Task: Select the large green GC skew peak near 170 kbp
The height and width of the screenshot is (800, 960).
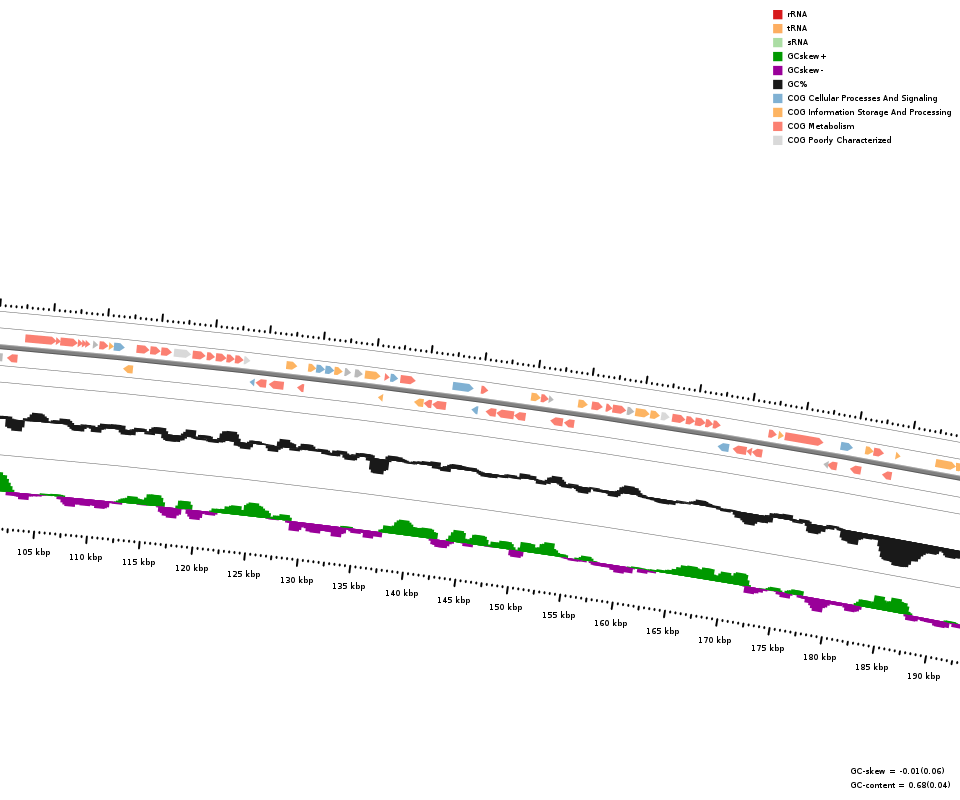Action: click(x=712, y=575)
